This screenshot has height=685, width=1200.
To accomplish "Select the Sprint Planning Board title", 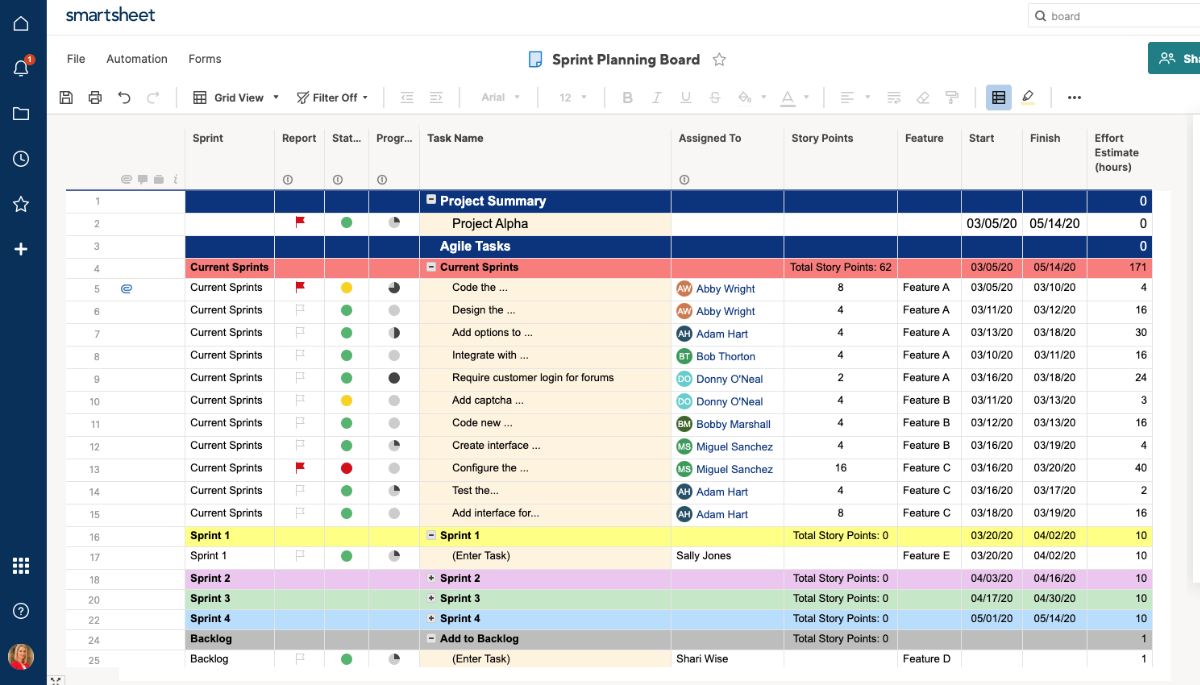I will pyautogui.click(x=626, y=60).
